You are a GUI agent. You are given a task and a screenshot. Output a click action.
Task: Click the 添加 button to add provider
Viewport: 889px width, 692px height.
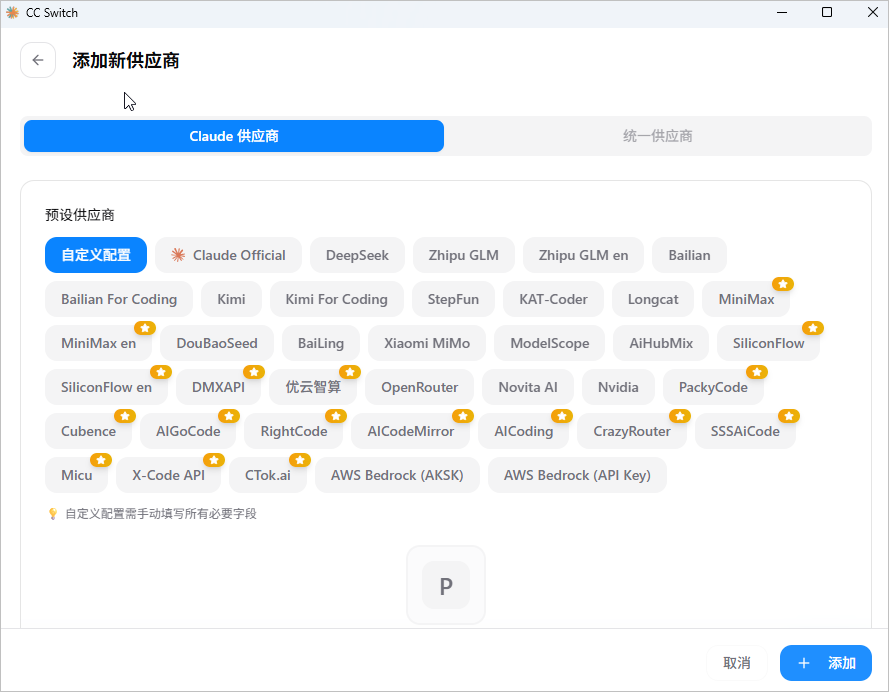(826, 663)
